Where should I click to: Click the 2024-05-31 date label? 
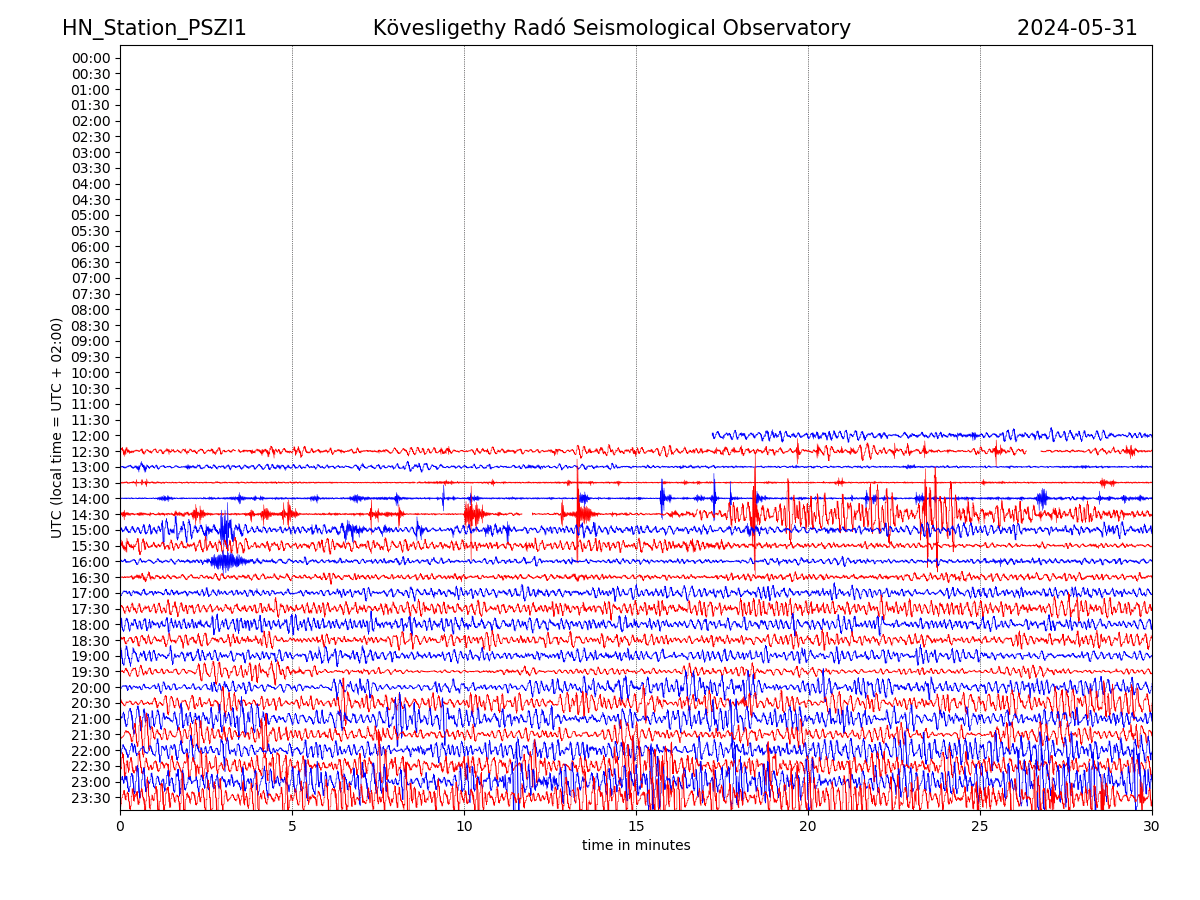pyautogui.click(x=1077, y=28)
